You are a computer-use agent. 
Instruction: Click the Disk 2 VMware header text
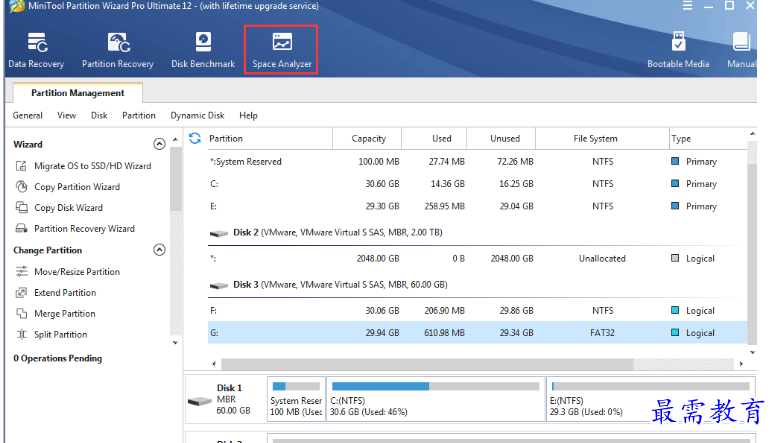[338, 233]
